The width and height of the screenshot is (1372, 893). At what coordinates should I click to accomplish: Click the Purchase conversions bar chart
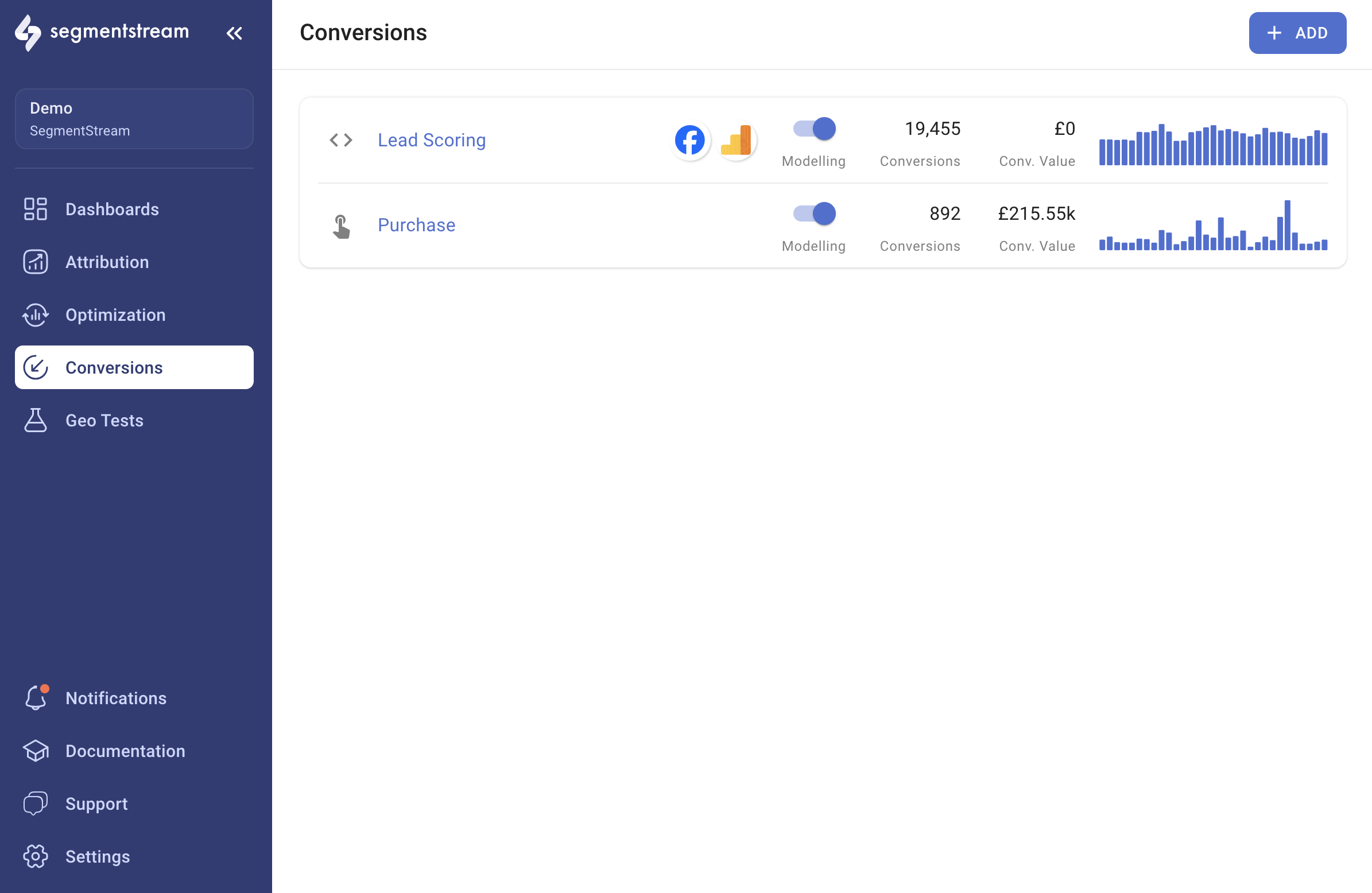click(1213, 231)
